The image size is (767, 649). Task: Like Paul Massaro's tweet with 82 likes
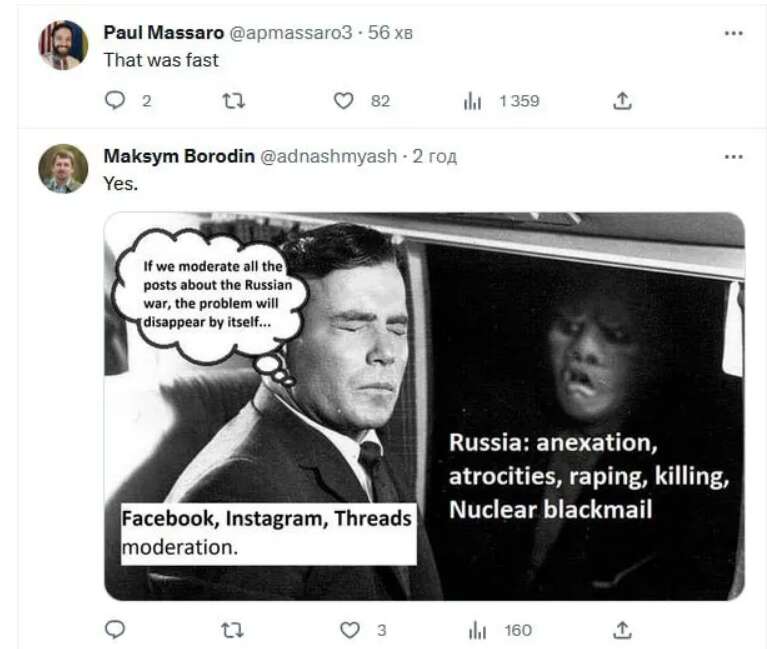click(x=344, y=100)
